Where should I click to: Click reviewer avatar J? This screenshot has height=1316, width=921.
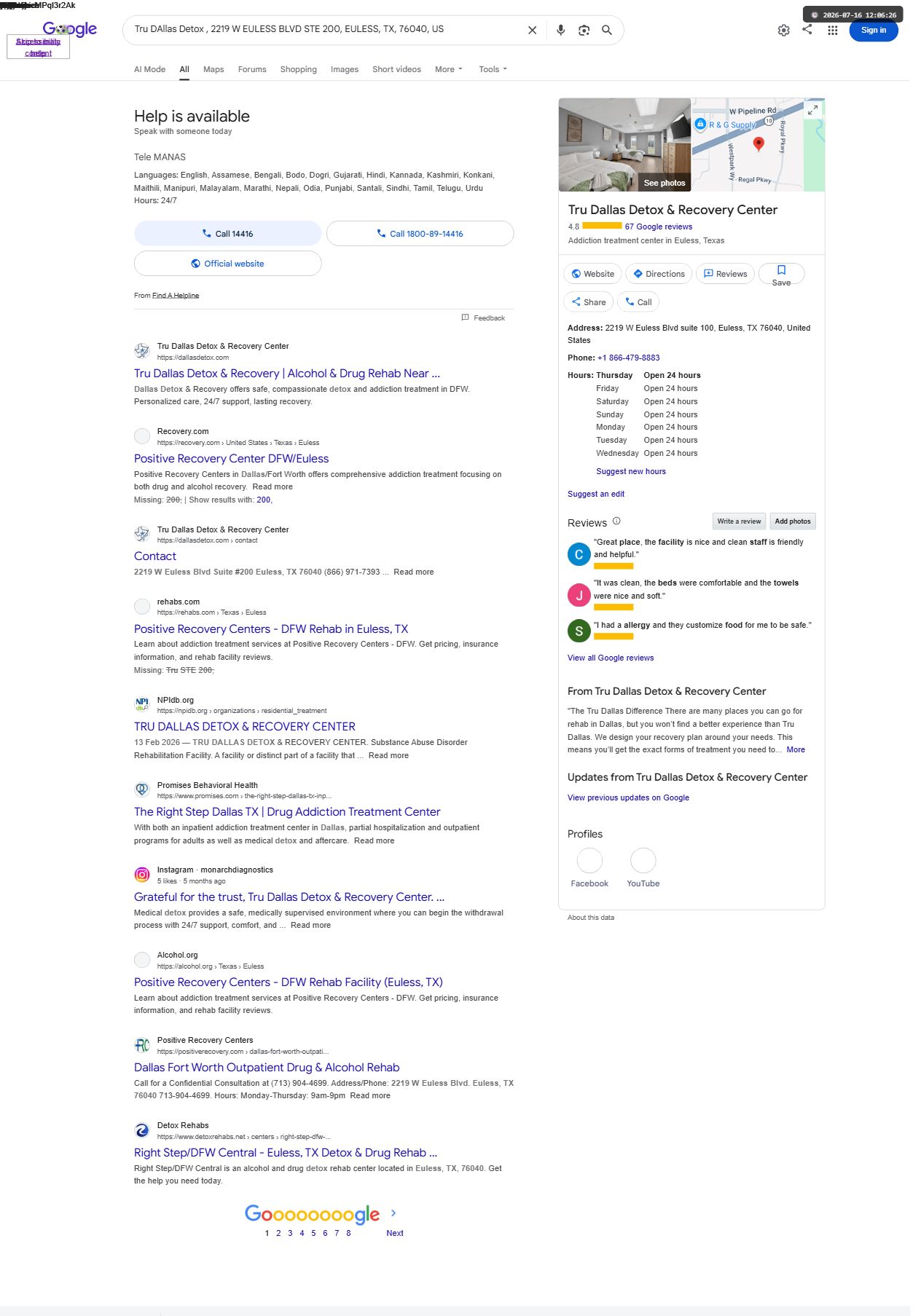[579, 595]
